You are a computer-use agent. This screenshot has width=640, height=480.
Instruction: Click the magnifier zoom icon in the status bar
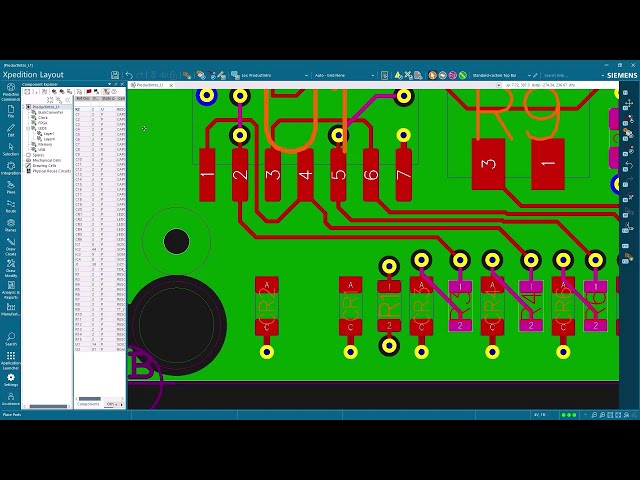tap(594, 415)
